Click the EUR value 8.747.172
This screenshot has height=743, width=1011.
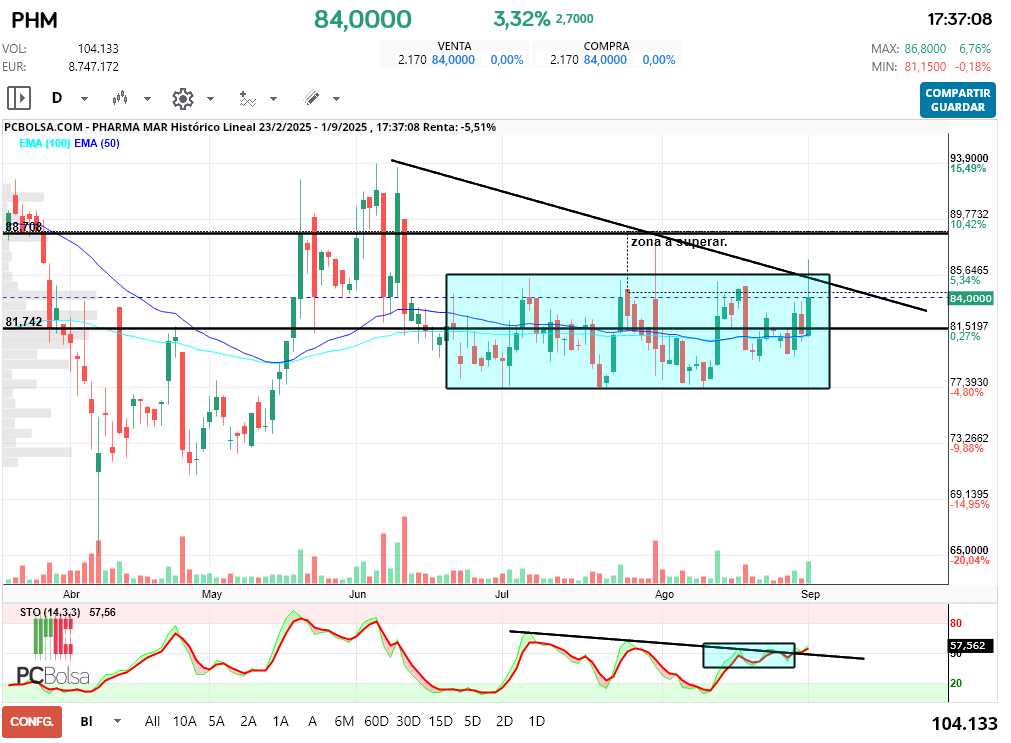[x=93, y=66]
